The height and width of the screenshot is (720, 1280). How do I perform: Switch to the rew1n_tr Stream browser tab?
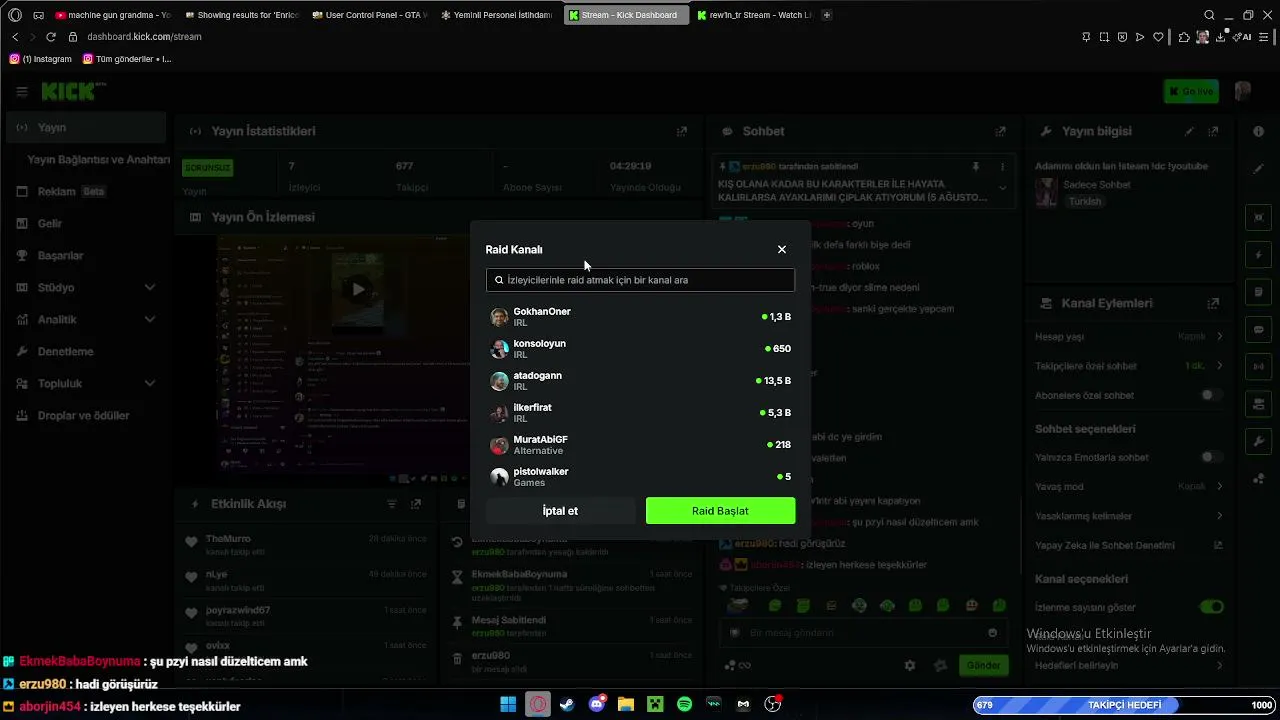(754, 15)
